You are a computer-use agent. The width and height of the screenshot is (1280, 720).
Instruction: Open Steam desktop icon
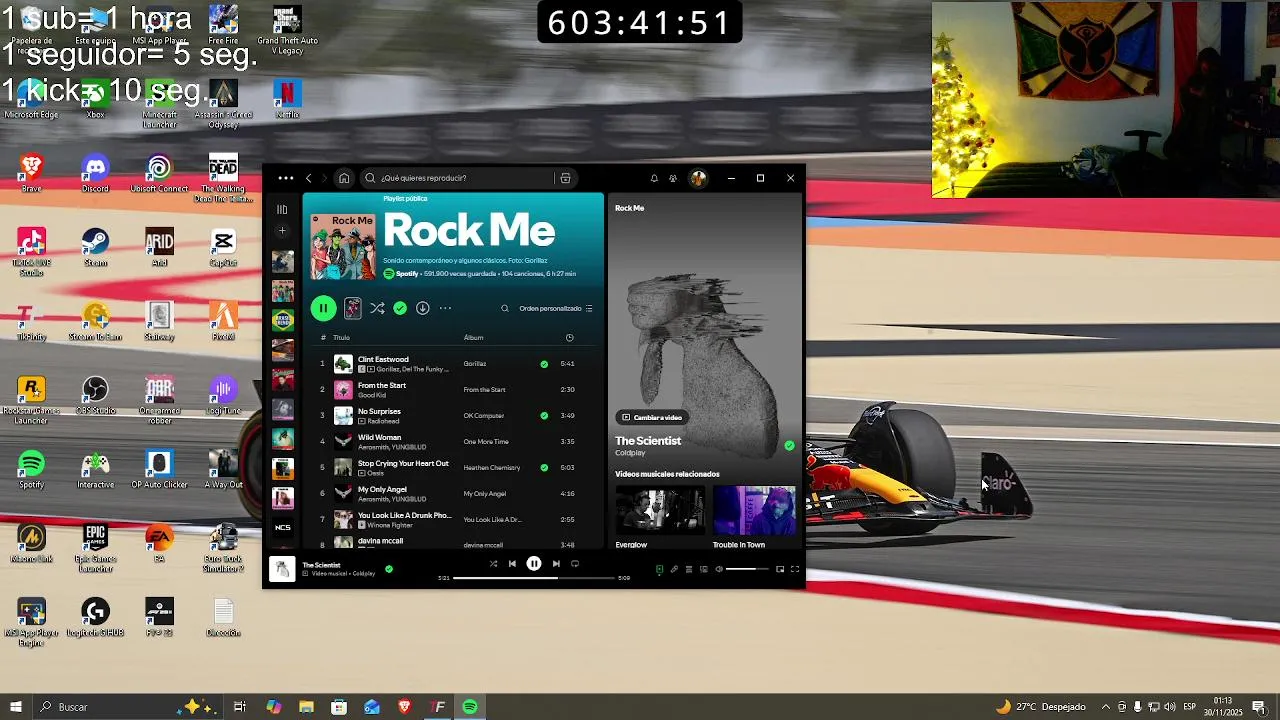coord(95,248)
